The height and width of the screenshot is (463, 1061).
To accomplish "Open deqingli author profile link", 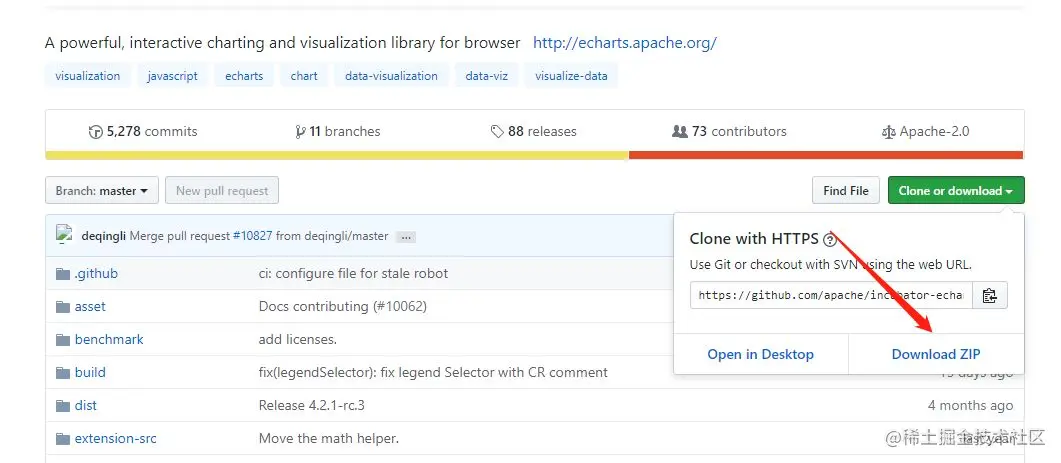I will click(x=104, y=236).
